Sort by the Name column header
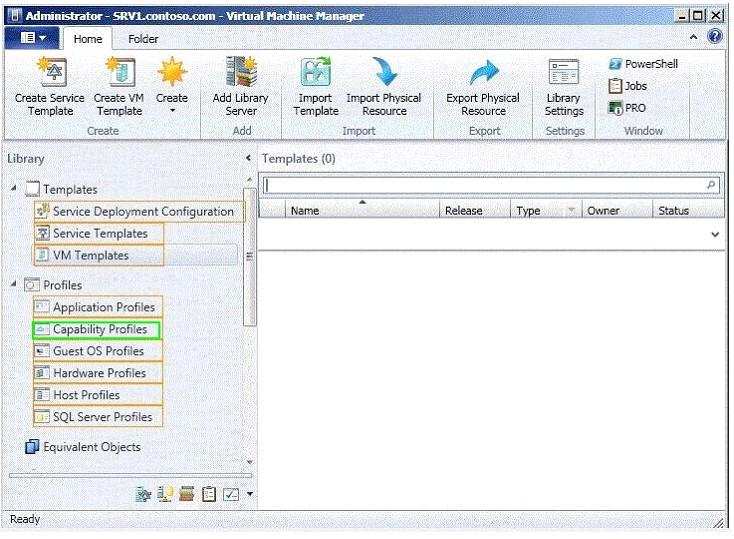Screen dimensions: 734x539 (x=362, y=210)
